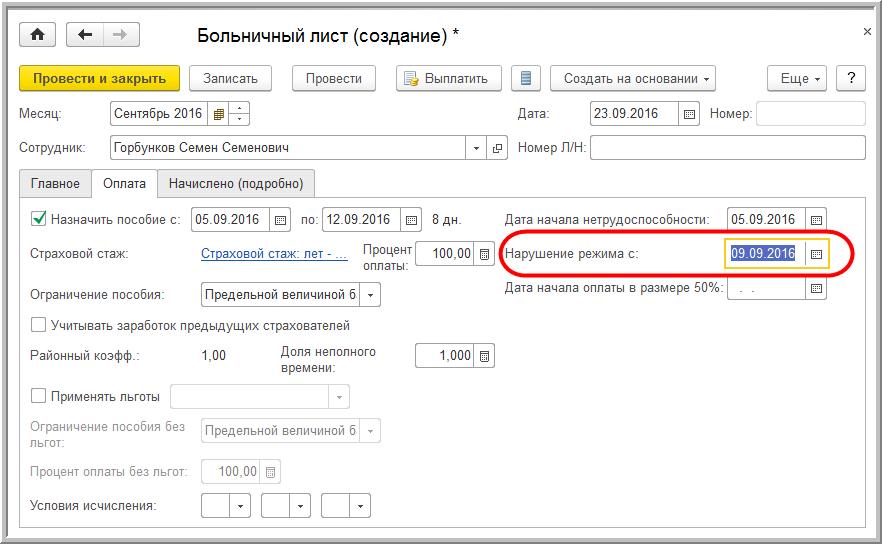Open calendar for Дата начала нетрудоспособности

816,220
